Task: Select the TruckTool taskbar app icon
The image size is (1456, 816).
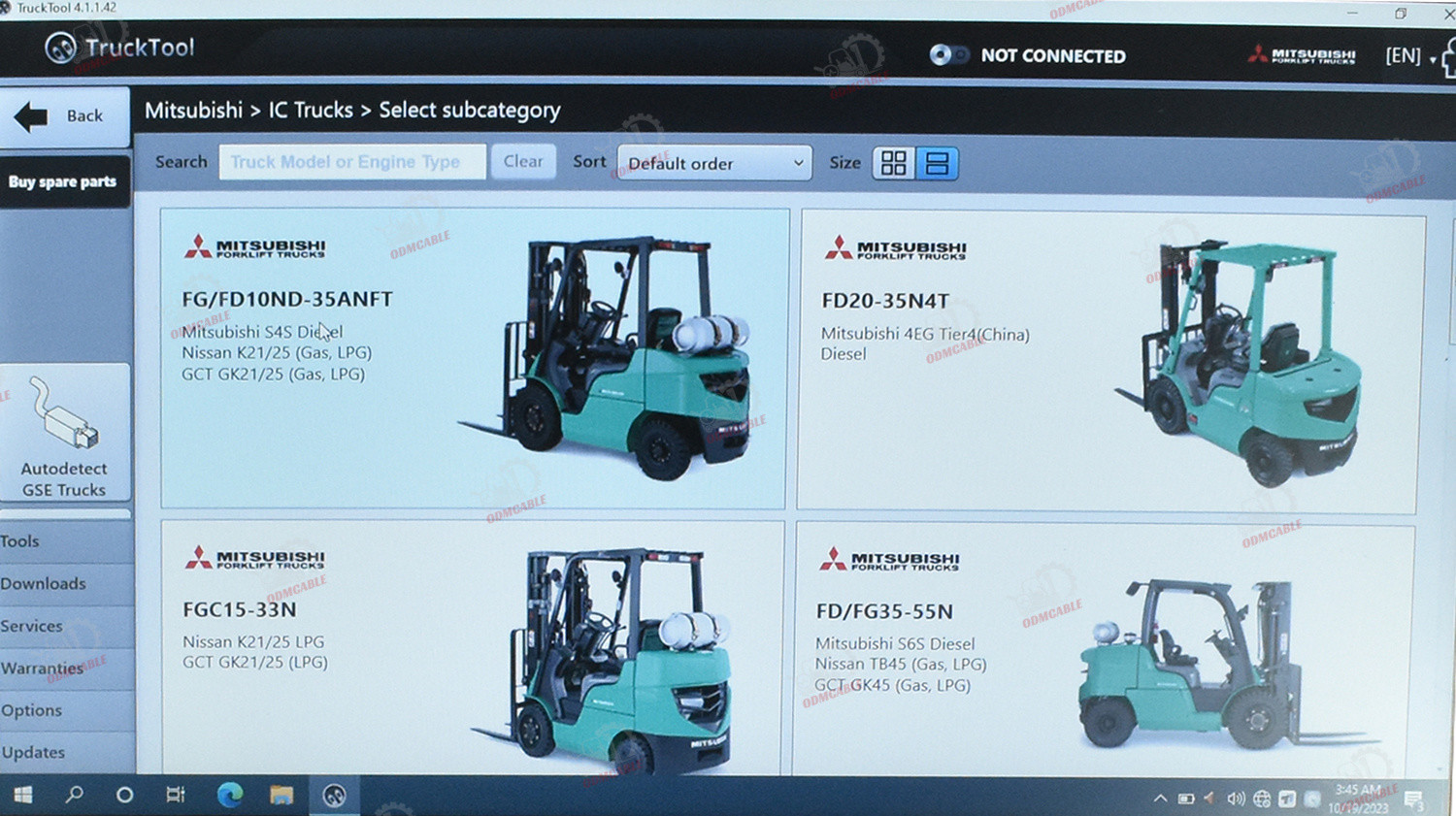Action: point(334,796)
